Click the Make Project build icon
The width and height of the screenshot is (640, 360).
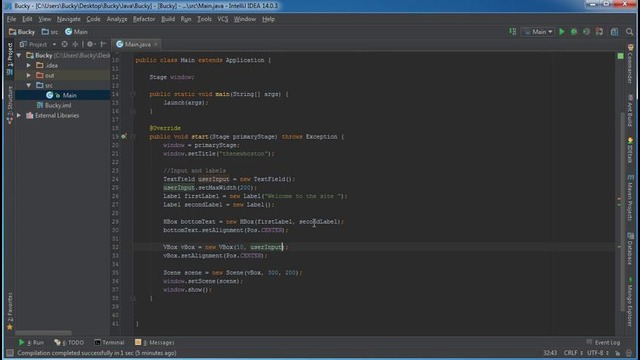pyautogui.click(x=513, y=31)
